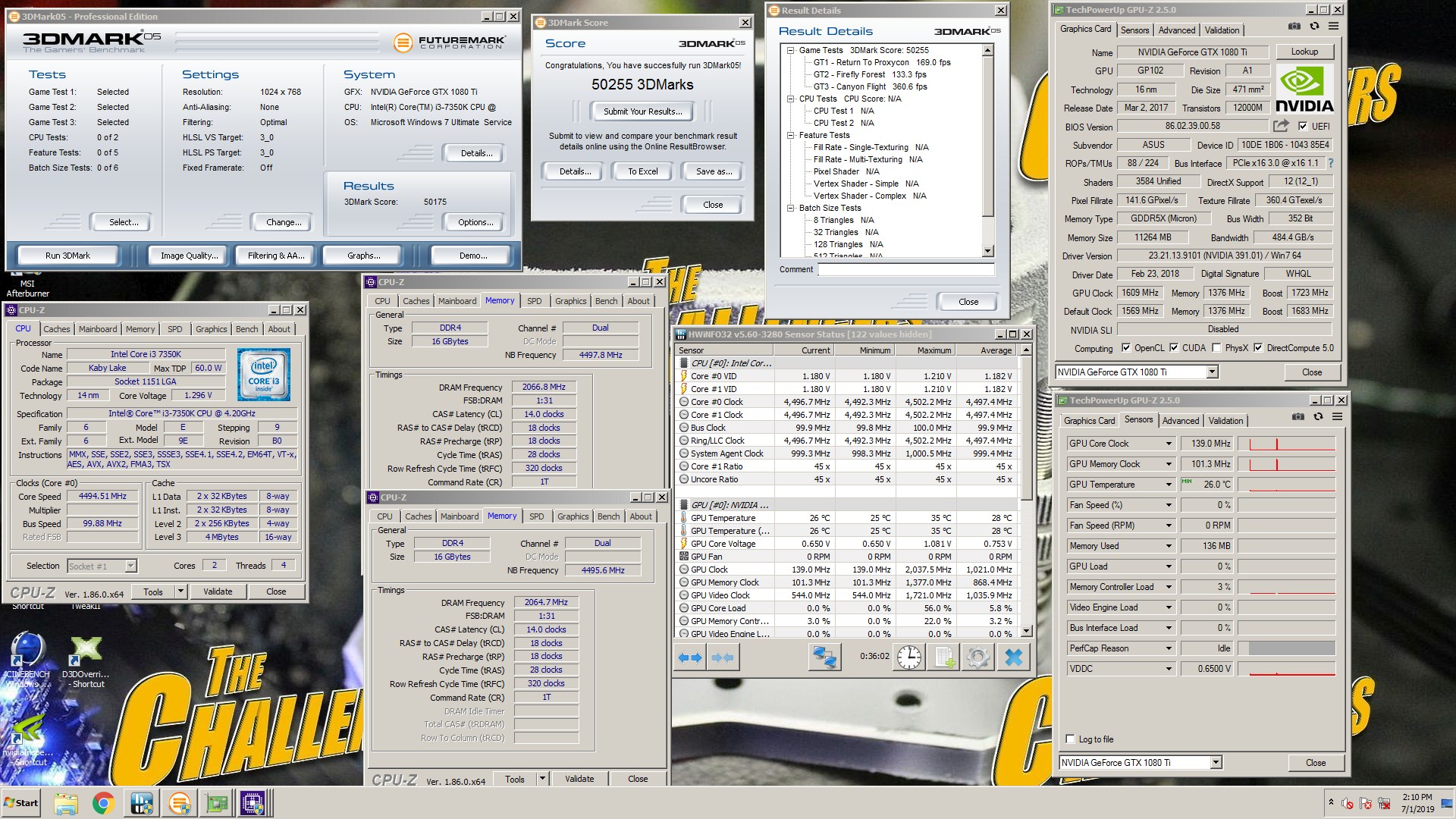Click the refresh icon in GPU-Z Graphics Card window
The height and width of the screenshot is (819, 1456).
coord(1314,27)
